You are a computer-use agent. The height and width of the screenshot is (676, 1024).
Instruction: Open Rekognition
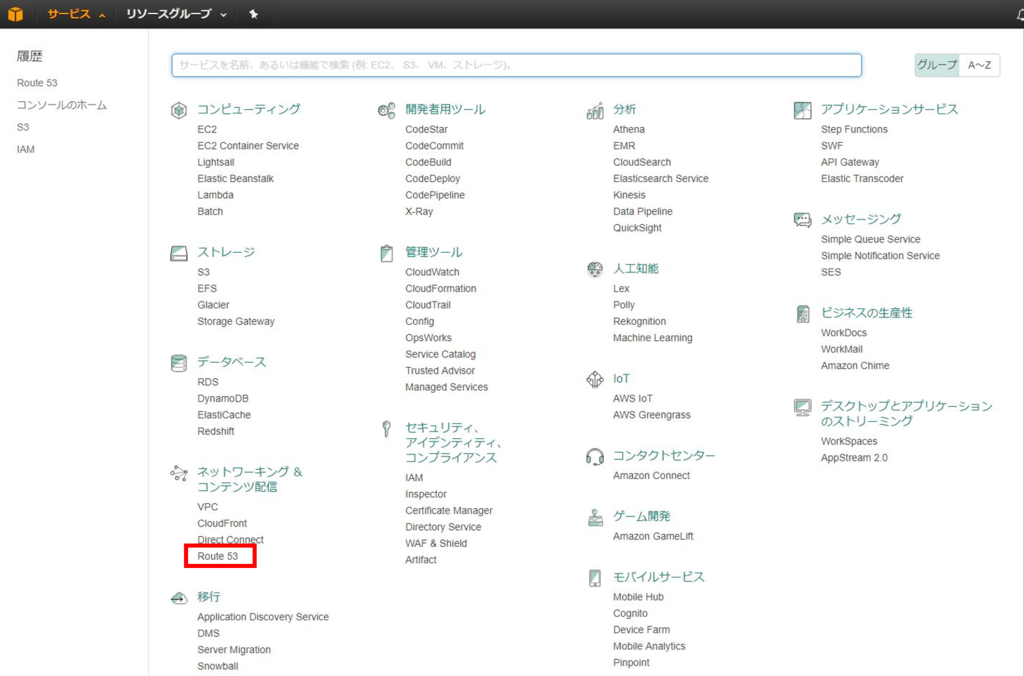point(639,321)
